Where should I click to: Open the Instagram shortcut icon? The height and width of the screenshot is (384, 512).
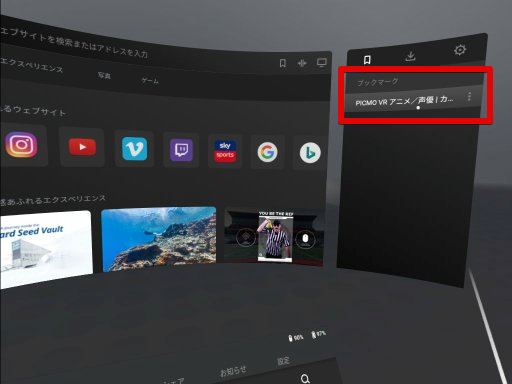(21, 145)
